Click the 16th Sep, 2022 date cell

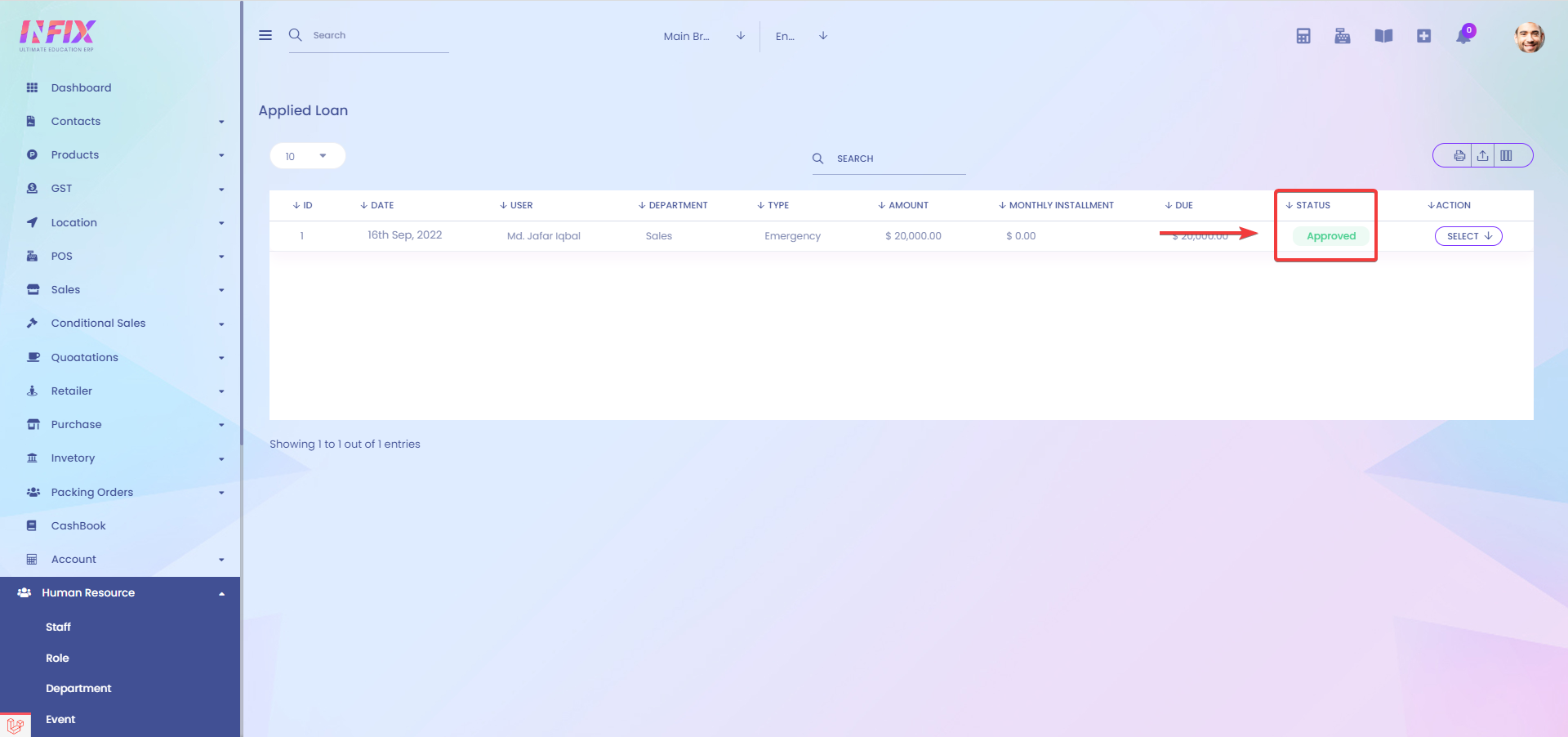404,235
